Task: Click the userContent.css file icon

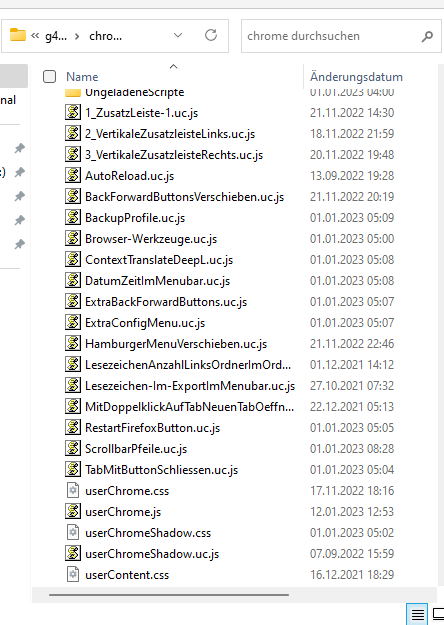Action: pos(73,574)
